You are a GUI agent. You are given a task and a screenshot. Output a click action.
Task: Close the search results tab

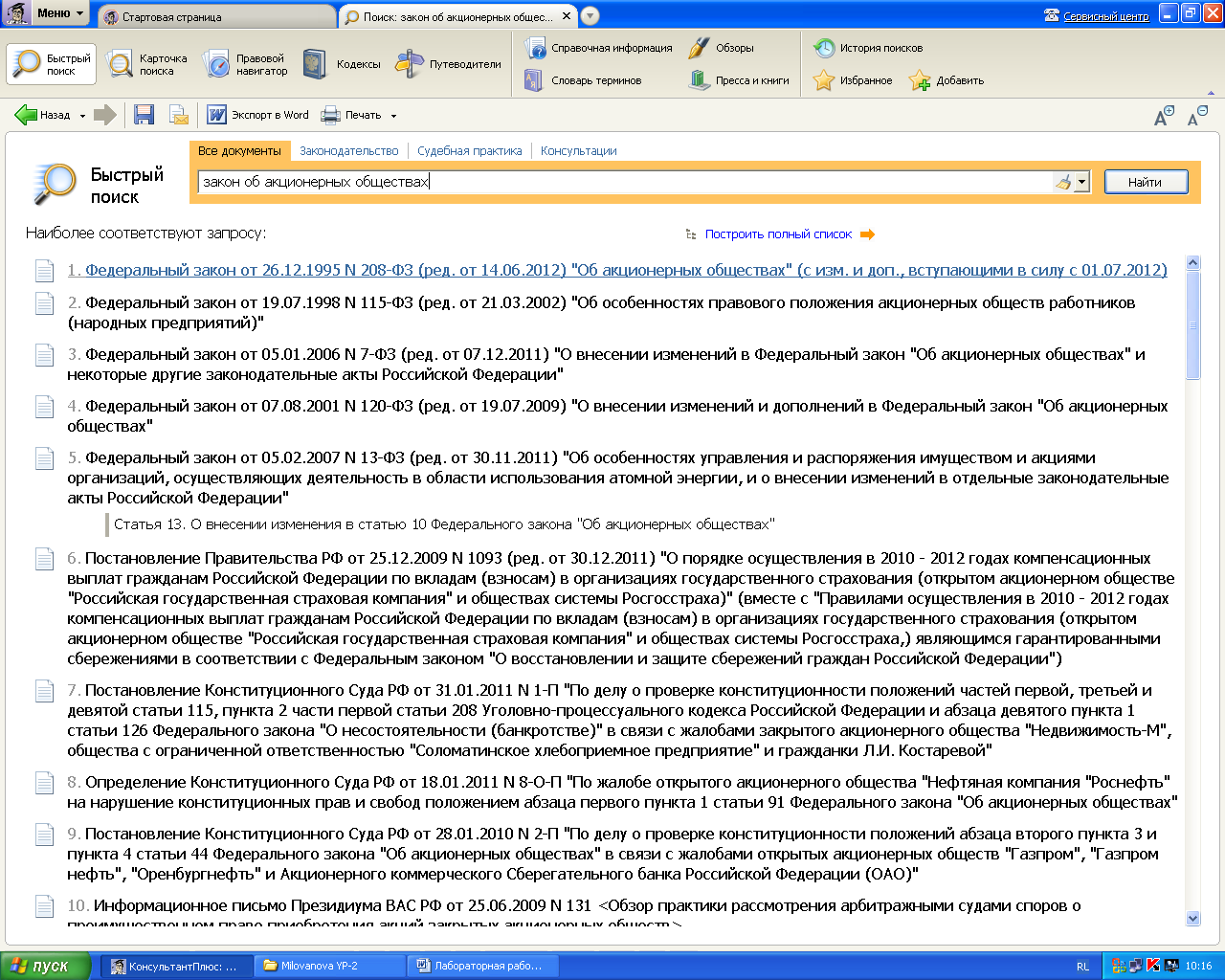pyautogui.click(x=567, y=16)
